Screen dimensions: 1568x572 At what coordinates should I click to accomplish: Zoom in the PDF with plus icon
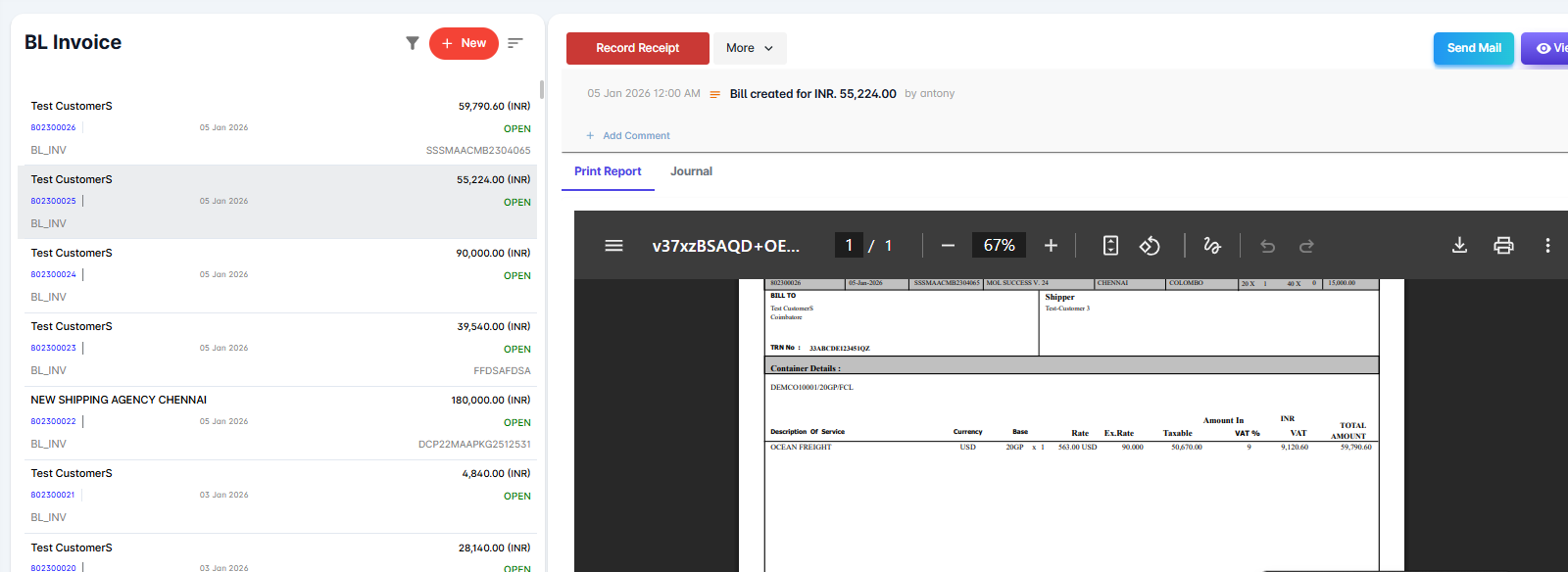click(1051, 246)
